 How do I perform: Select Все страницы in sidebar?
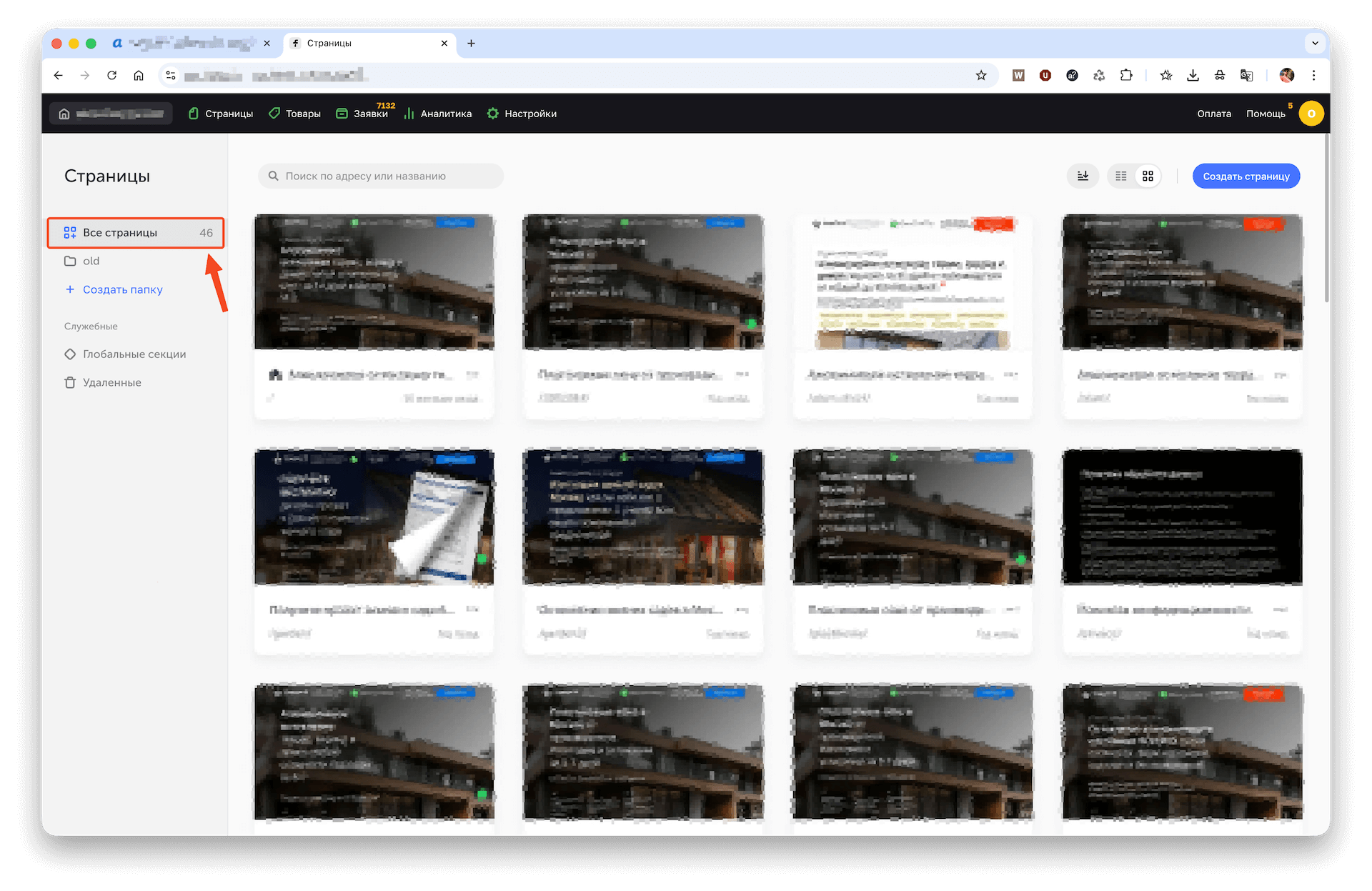point(120,233)
